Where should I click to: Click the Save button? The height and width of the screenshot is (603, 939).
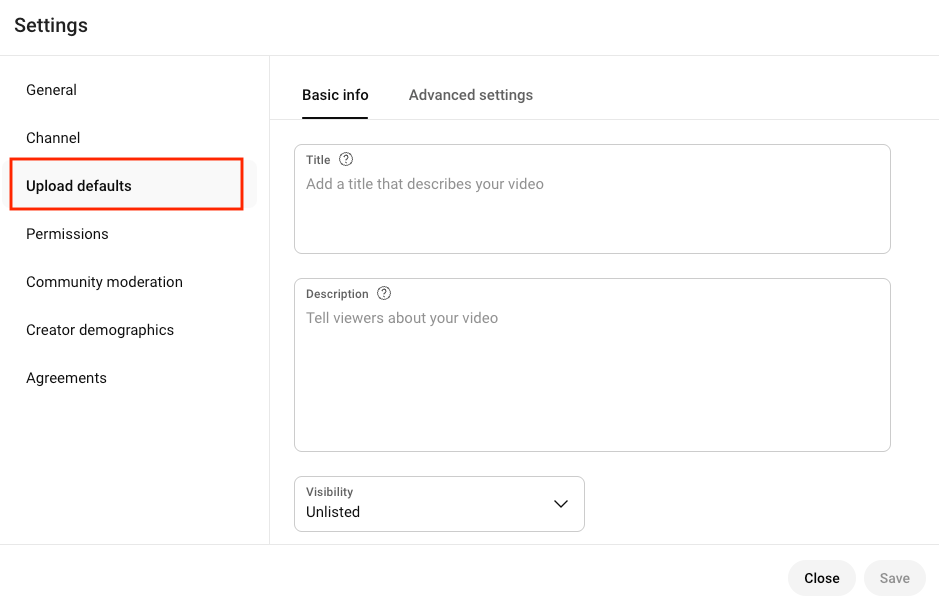pos(894,578)
